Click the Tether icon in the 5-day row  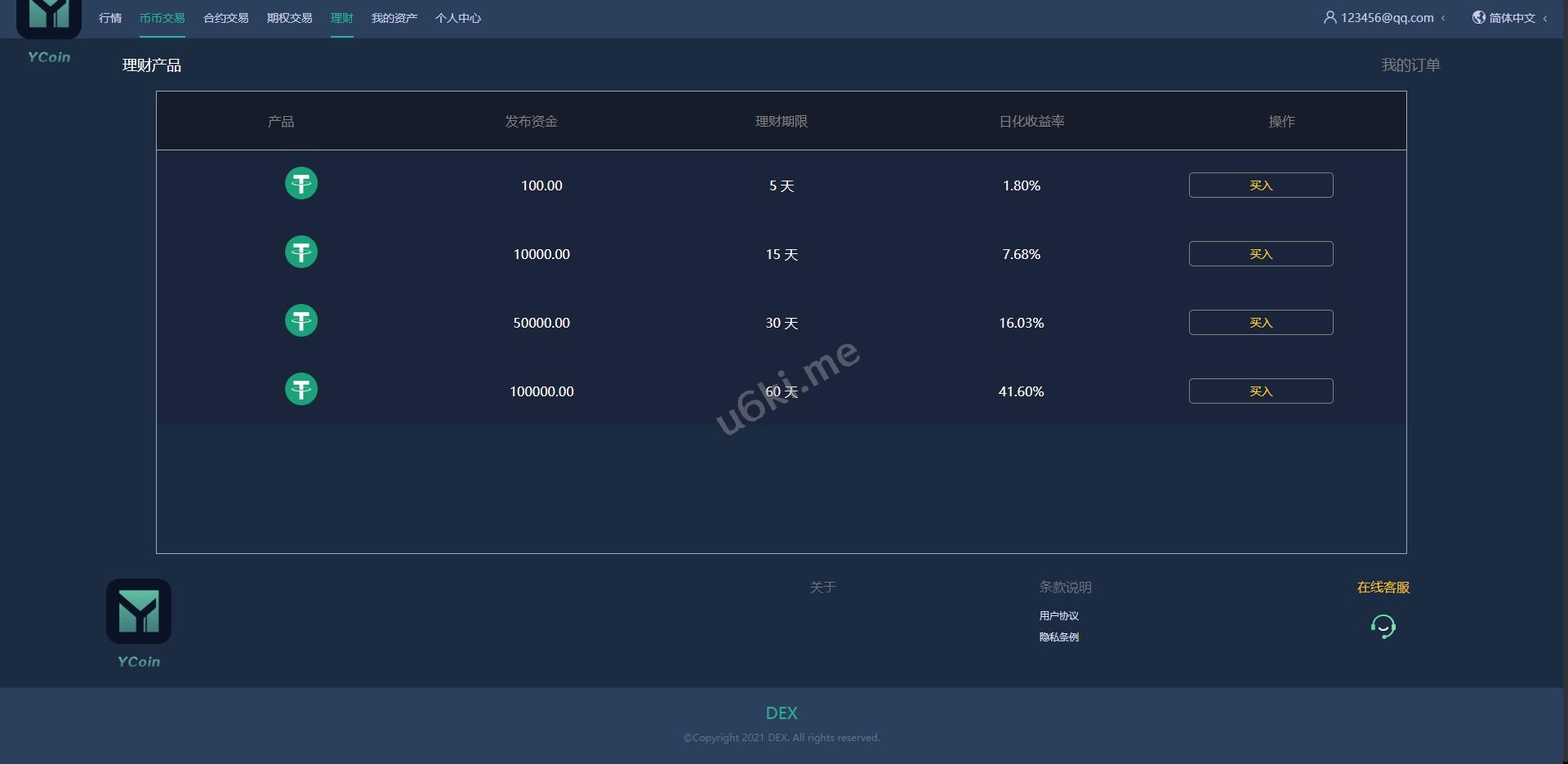[301, 184]
